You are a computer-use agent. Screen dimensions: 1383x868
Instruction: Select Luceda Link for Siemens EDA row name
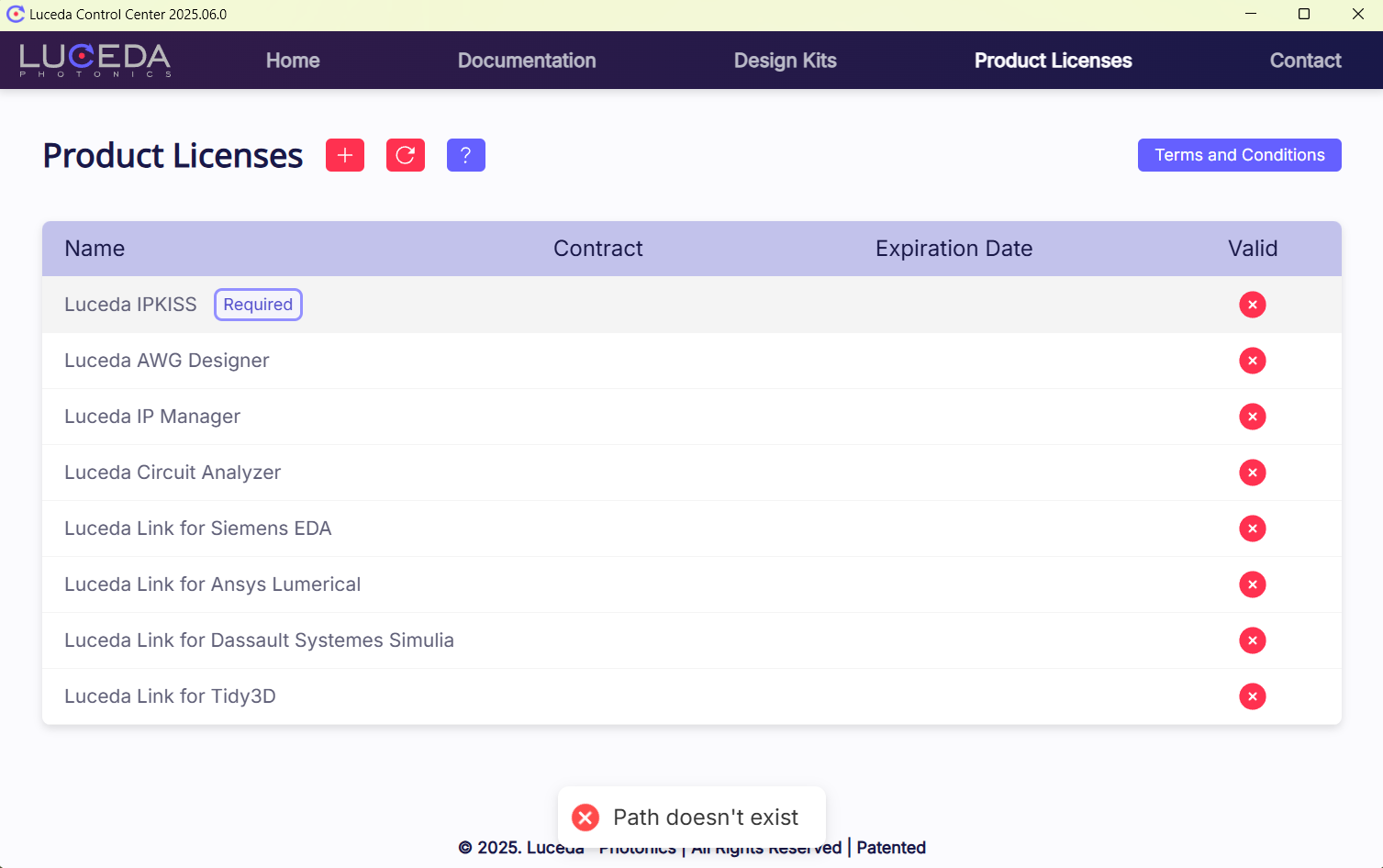coord(198,529)
